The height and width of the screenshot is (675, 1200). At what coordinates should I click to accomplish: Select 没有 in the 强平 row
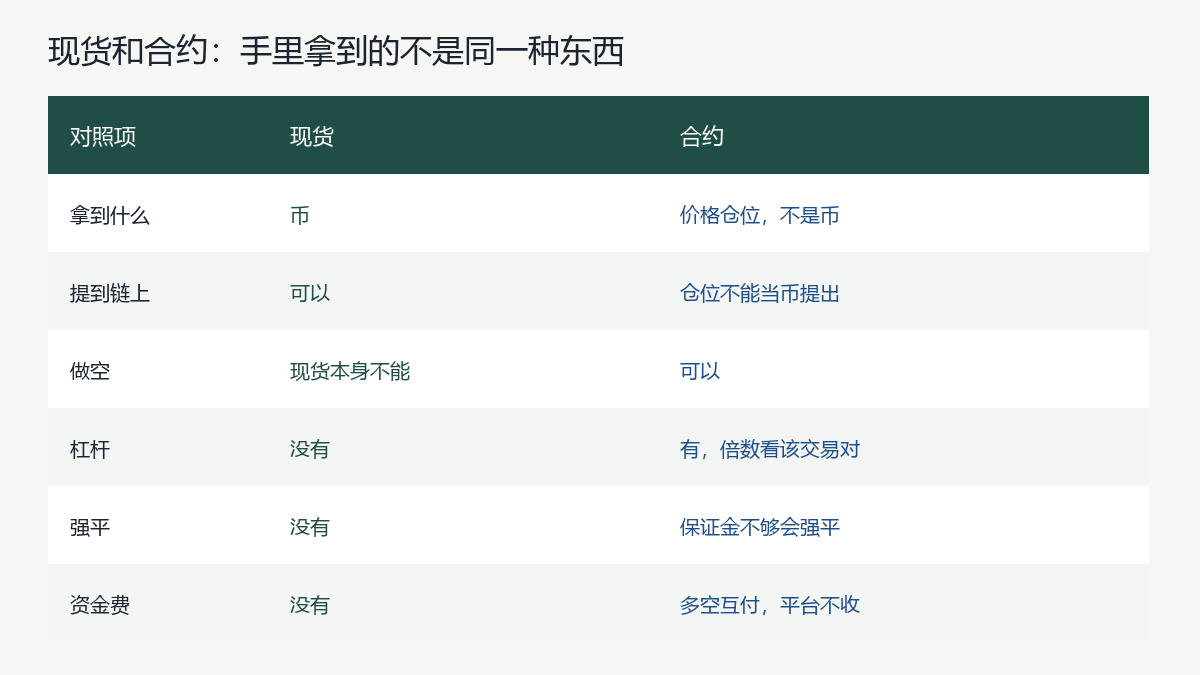310,527
